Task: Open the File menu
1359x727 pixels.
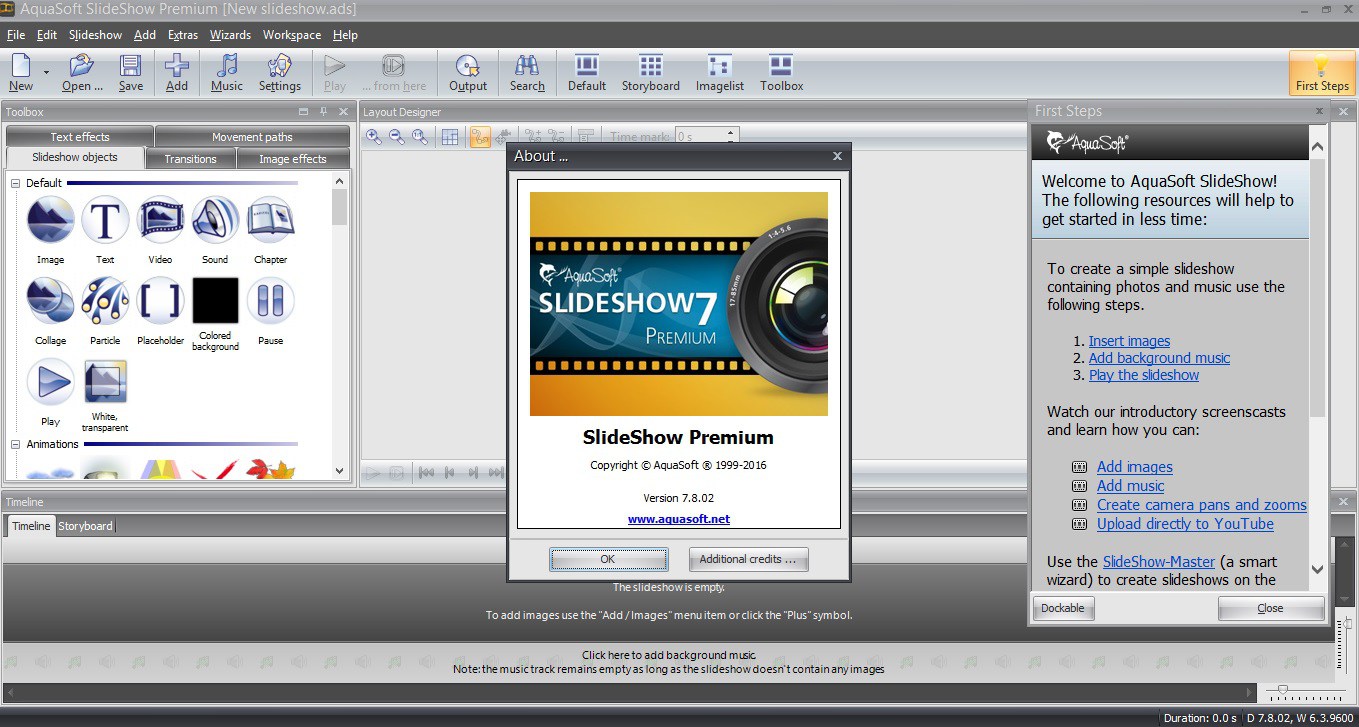Action: 16,35
